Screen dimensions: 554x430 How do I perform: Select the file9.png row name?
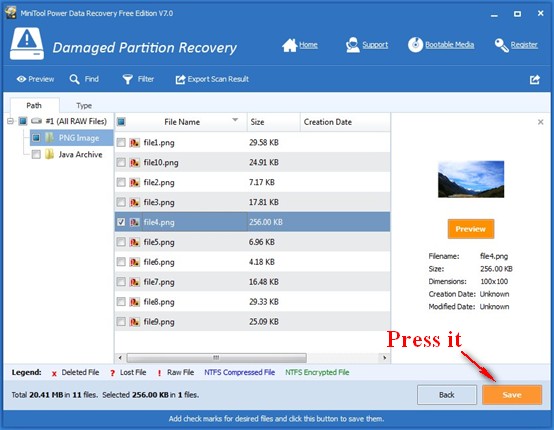(159, 322)
